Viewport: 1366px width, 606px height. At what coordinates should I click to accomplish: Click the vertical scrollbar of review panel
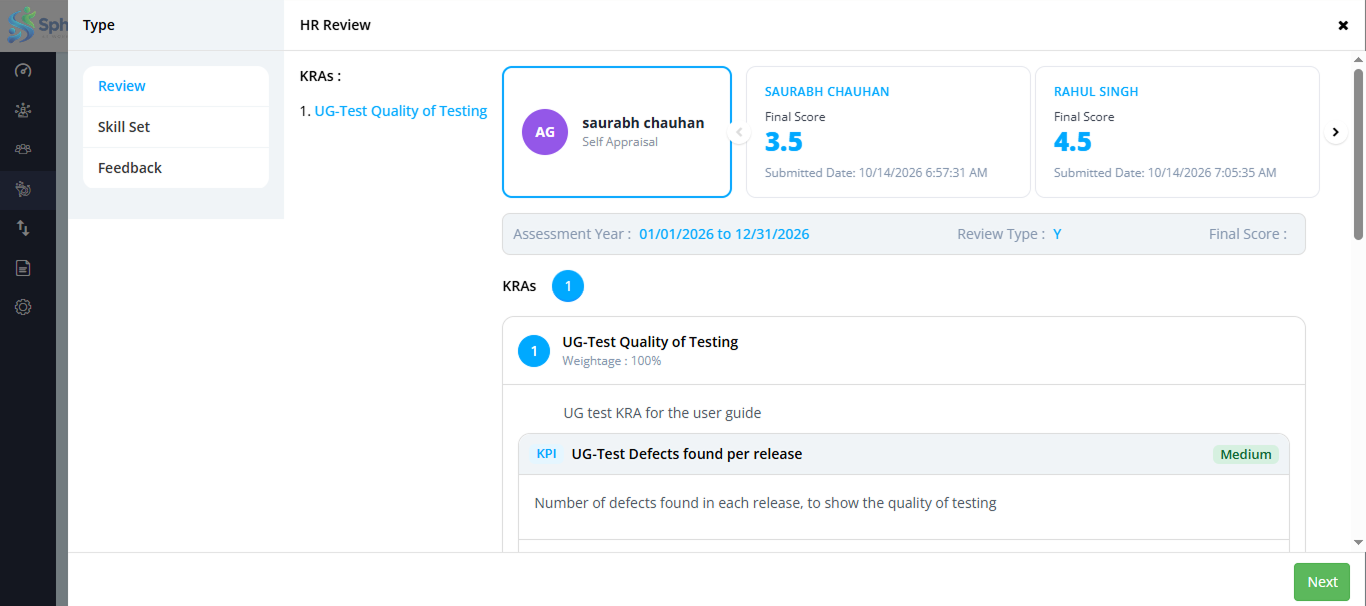pos(1358,155)
